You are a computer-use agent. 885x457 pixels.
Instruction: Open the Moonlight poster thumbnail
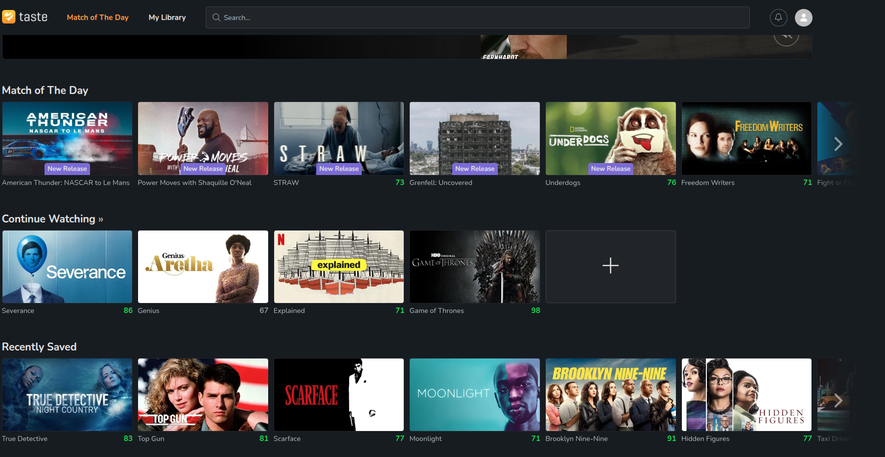(474, 394)
